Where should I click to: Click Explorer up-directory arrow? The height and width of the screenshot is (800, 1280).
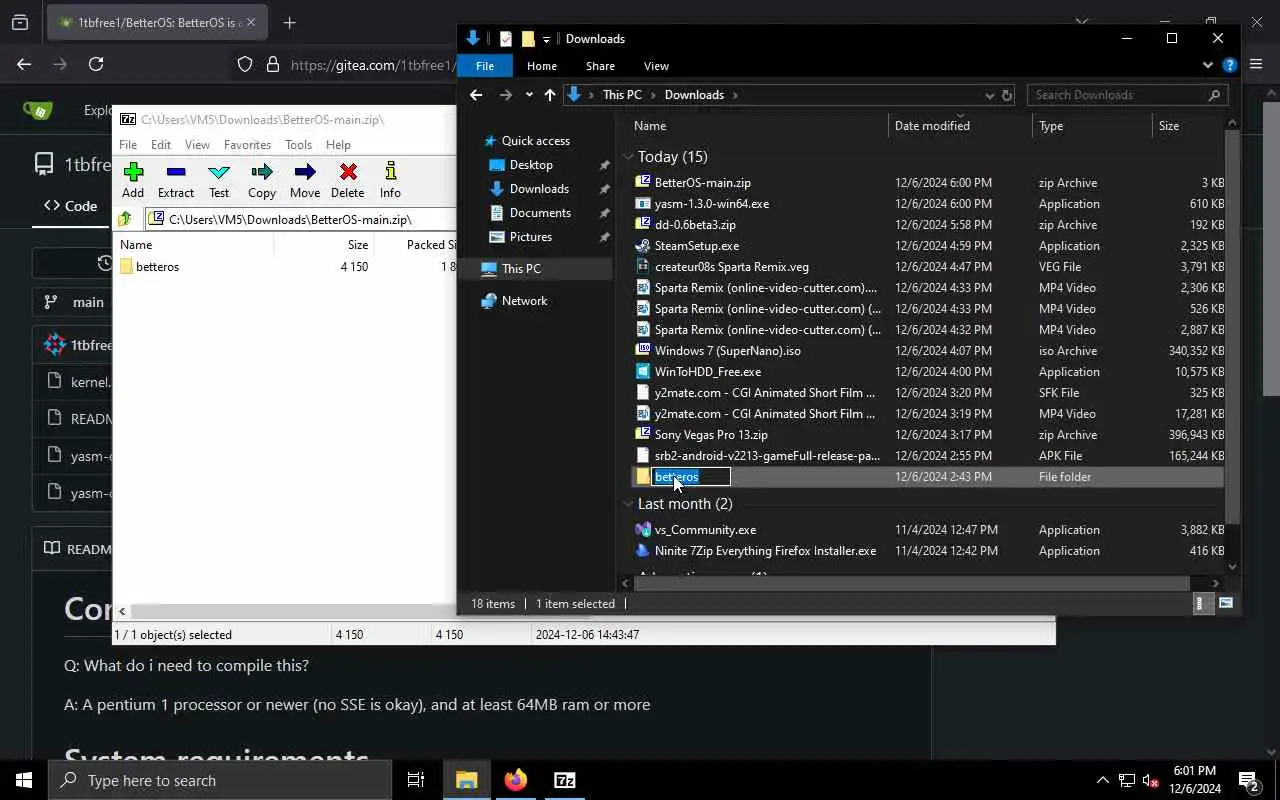[550, 95]
